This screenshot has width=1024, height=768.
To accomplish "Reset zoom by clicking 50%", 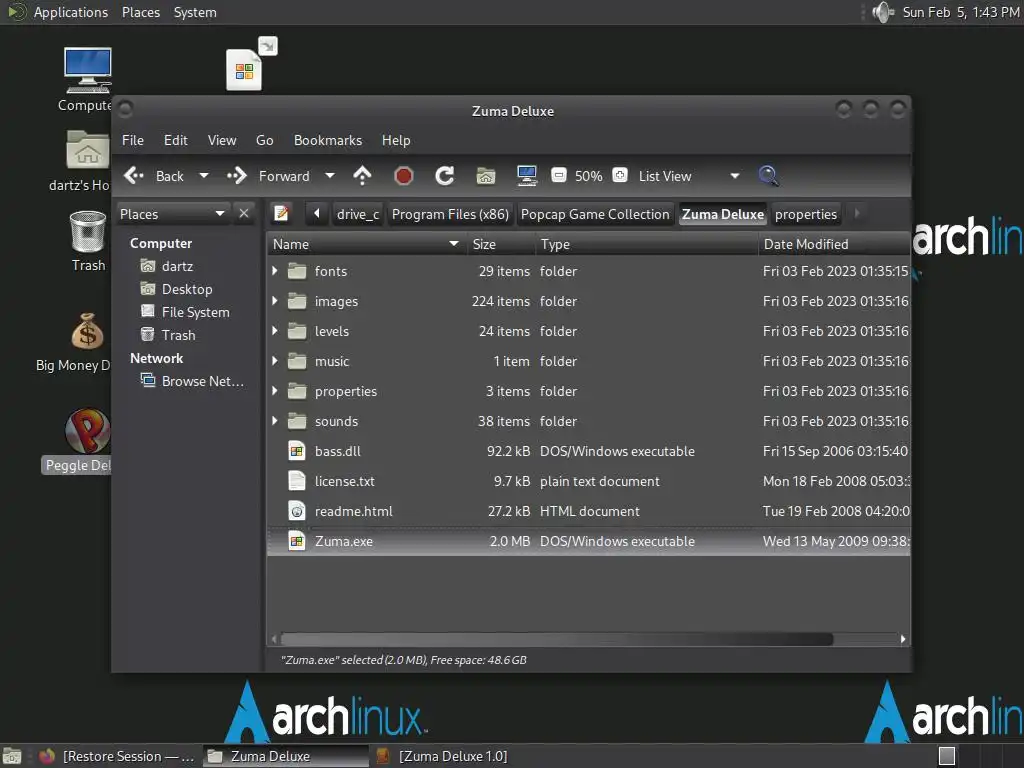I will (588, 176).
